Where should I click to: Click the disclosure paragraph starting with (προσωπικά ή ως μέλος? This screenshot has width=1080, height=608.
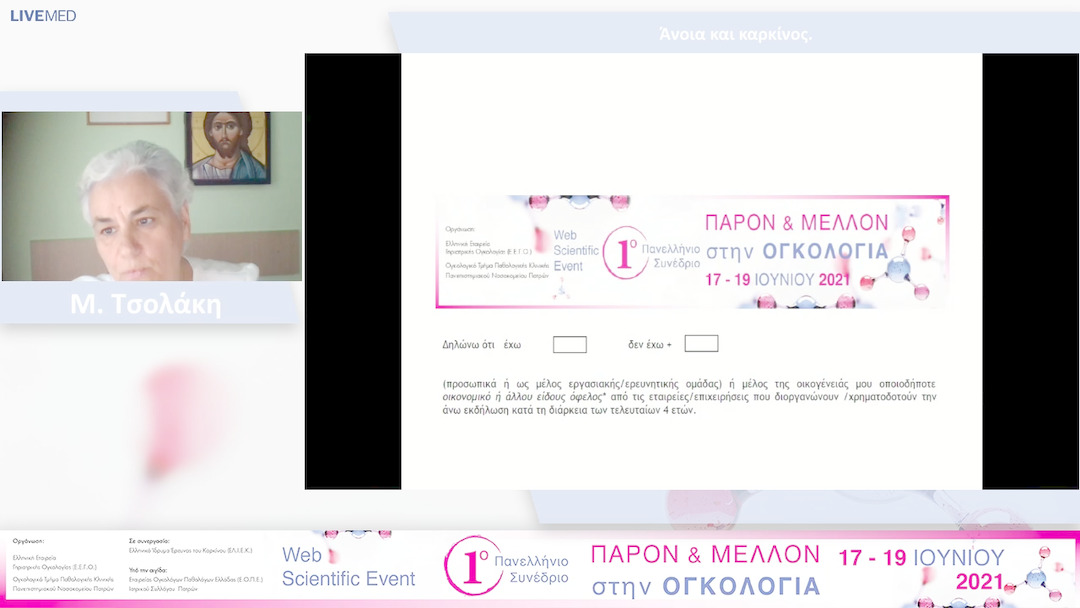[x=689, y=397]
